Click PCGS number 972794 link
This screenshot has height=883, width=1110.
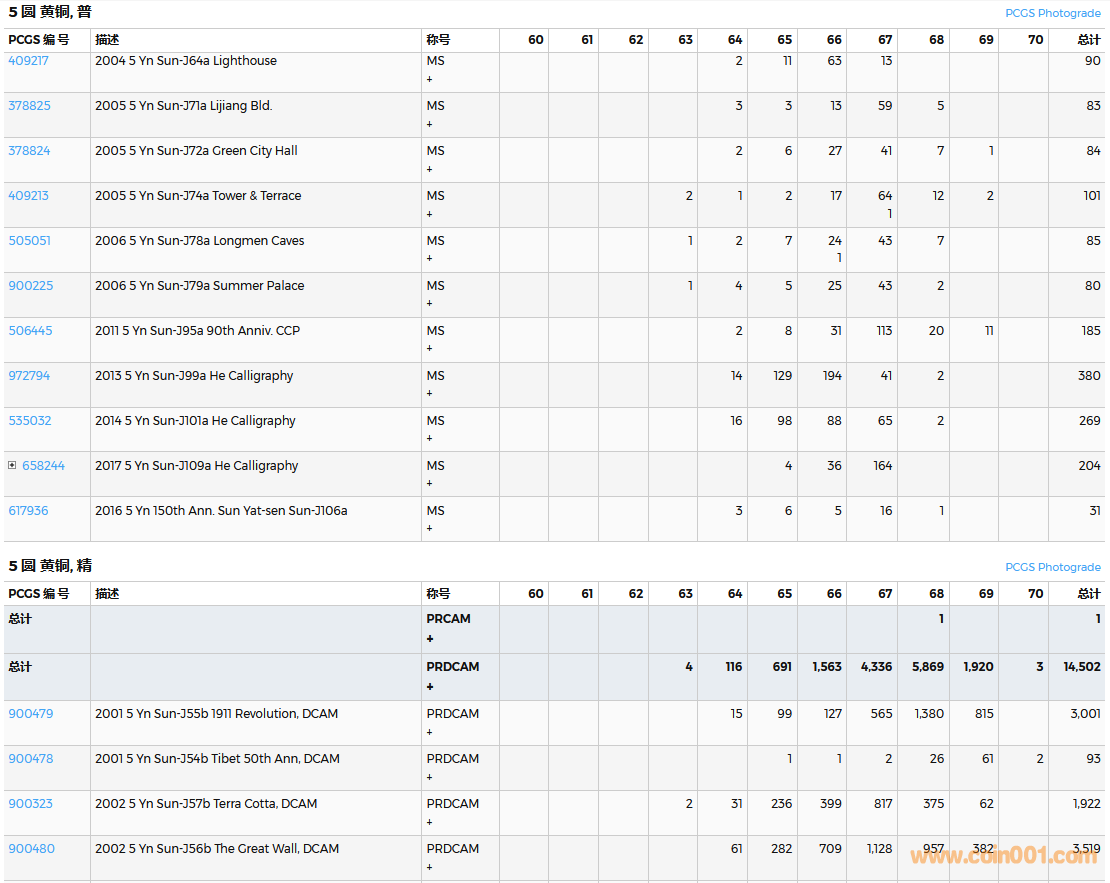(x=29, y=376)
